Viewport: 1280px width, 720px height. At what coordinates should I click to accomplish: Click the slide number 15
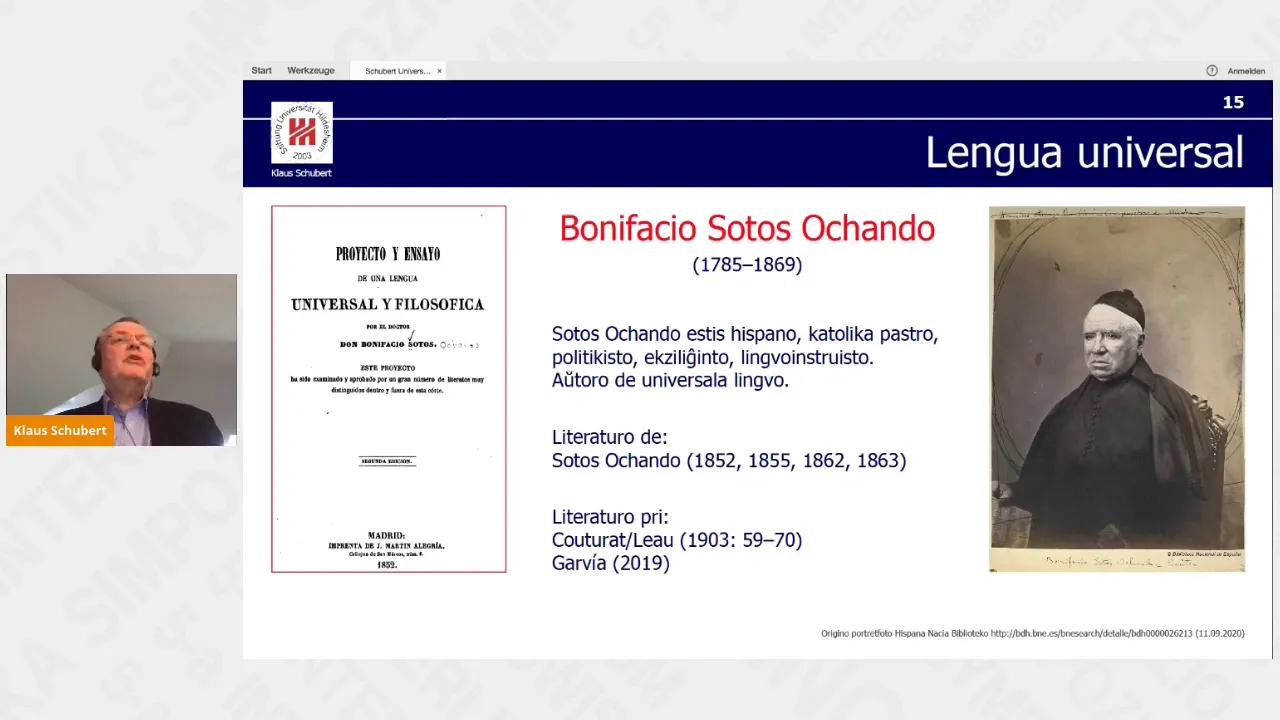point(1233,102)
